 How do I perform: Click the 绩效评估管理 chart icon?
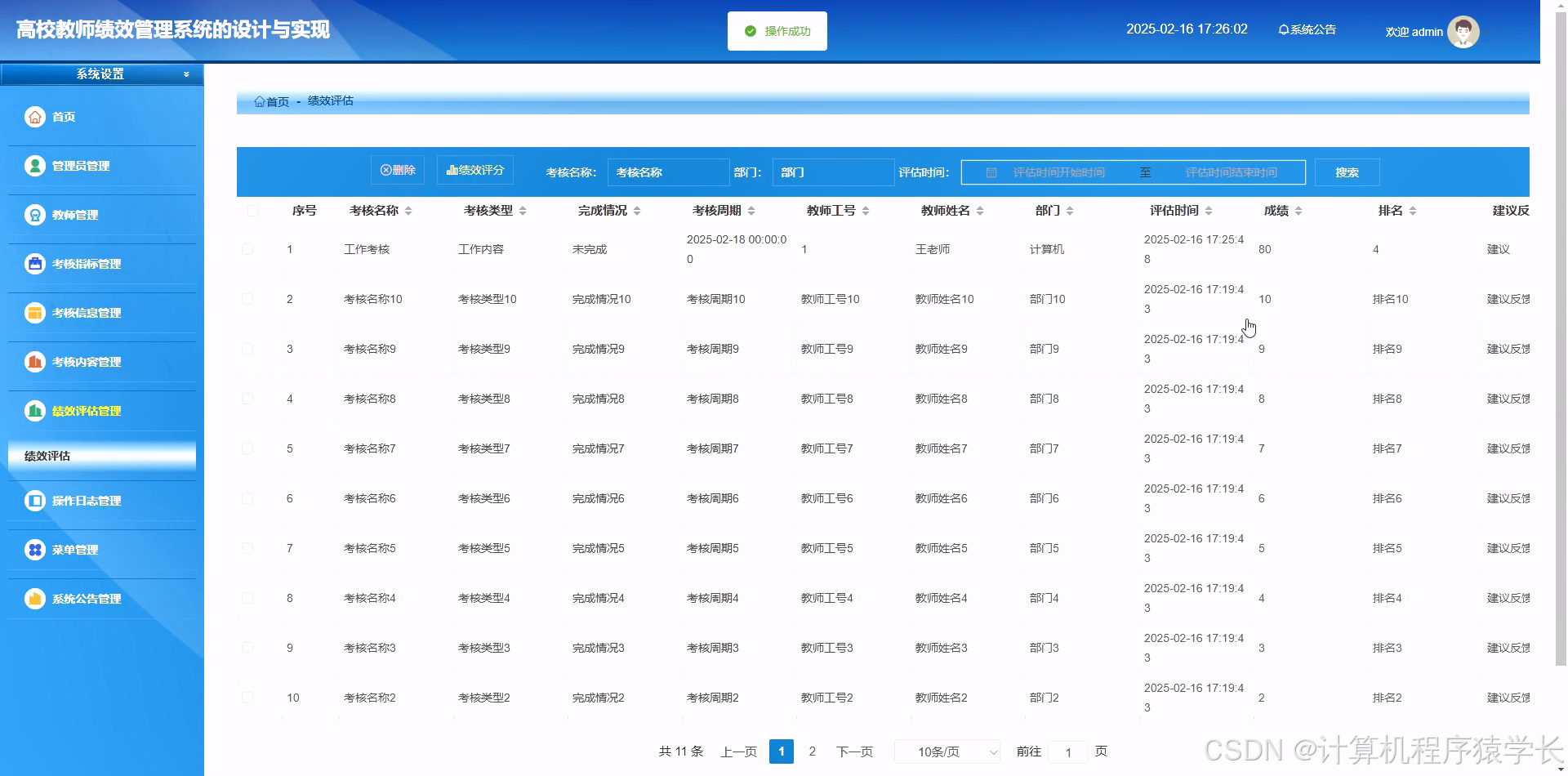click(34, 411)
